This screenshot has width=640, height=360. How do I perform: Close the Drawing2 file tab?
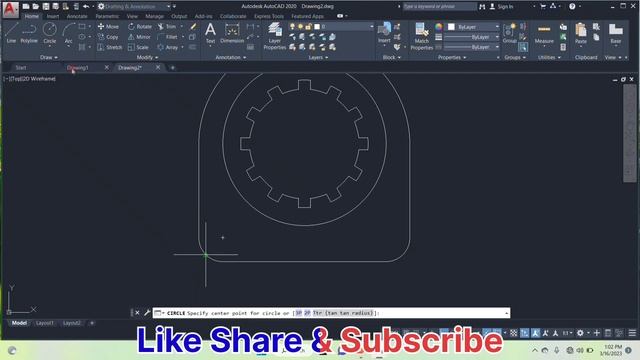pyautogui.click(x=158, y=67)
